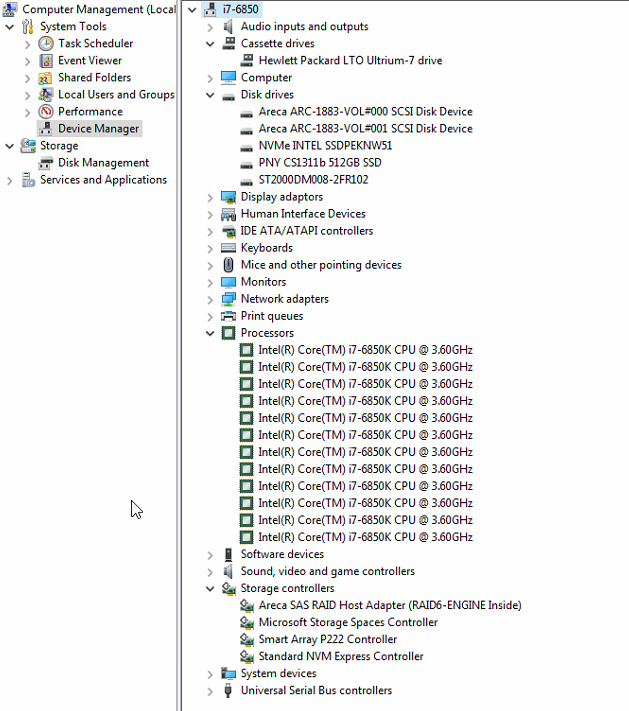Click the Display adaptors icon

coord(229,197)
